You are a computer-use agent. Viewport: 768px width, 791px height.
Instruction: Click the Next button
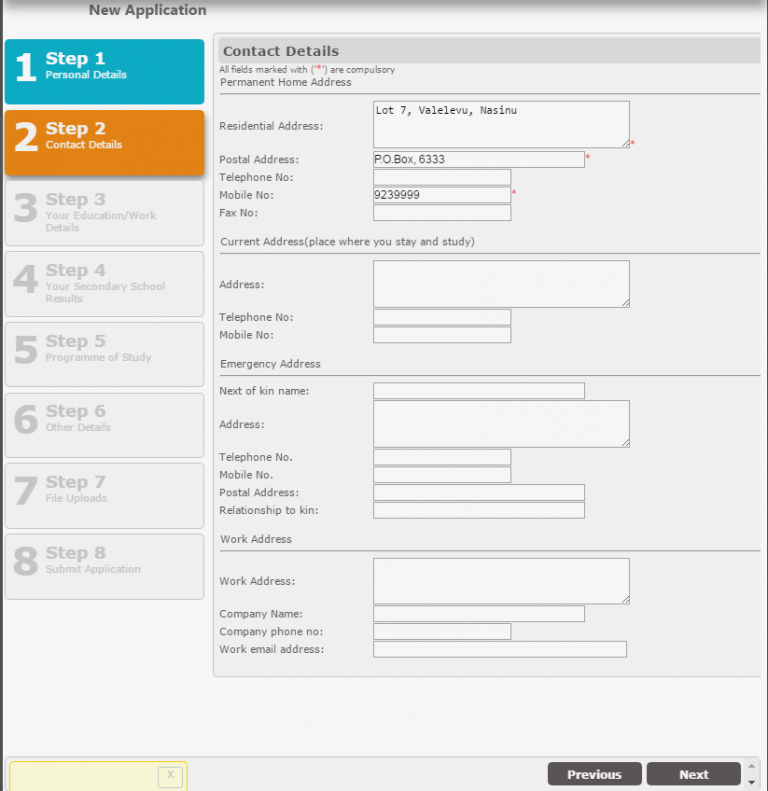tap(693, 774)
